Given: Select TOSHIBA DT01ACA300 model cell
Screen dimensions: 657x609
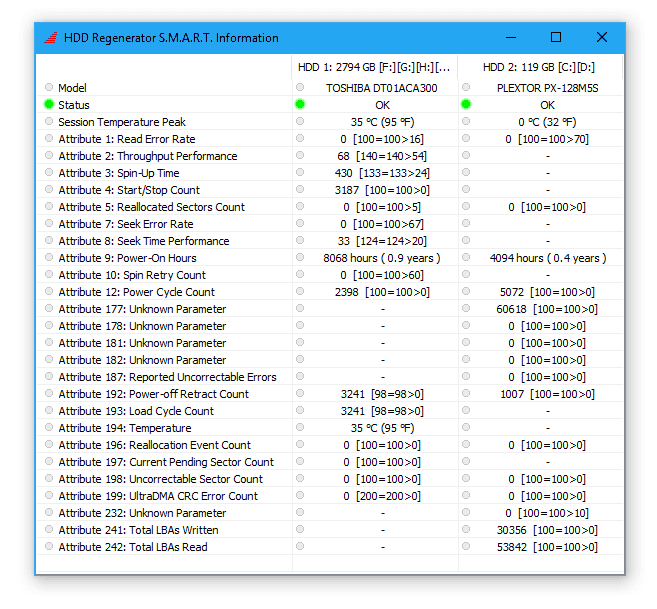Looking at the screenshot, I should pos(382,88).
